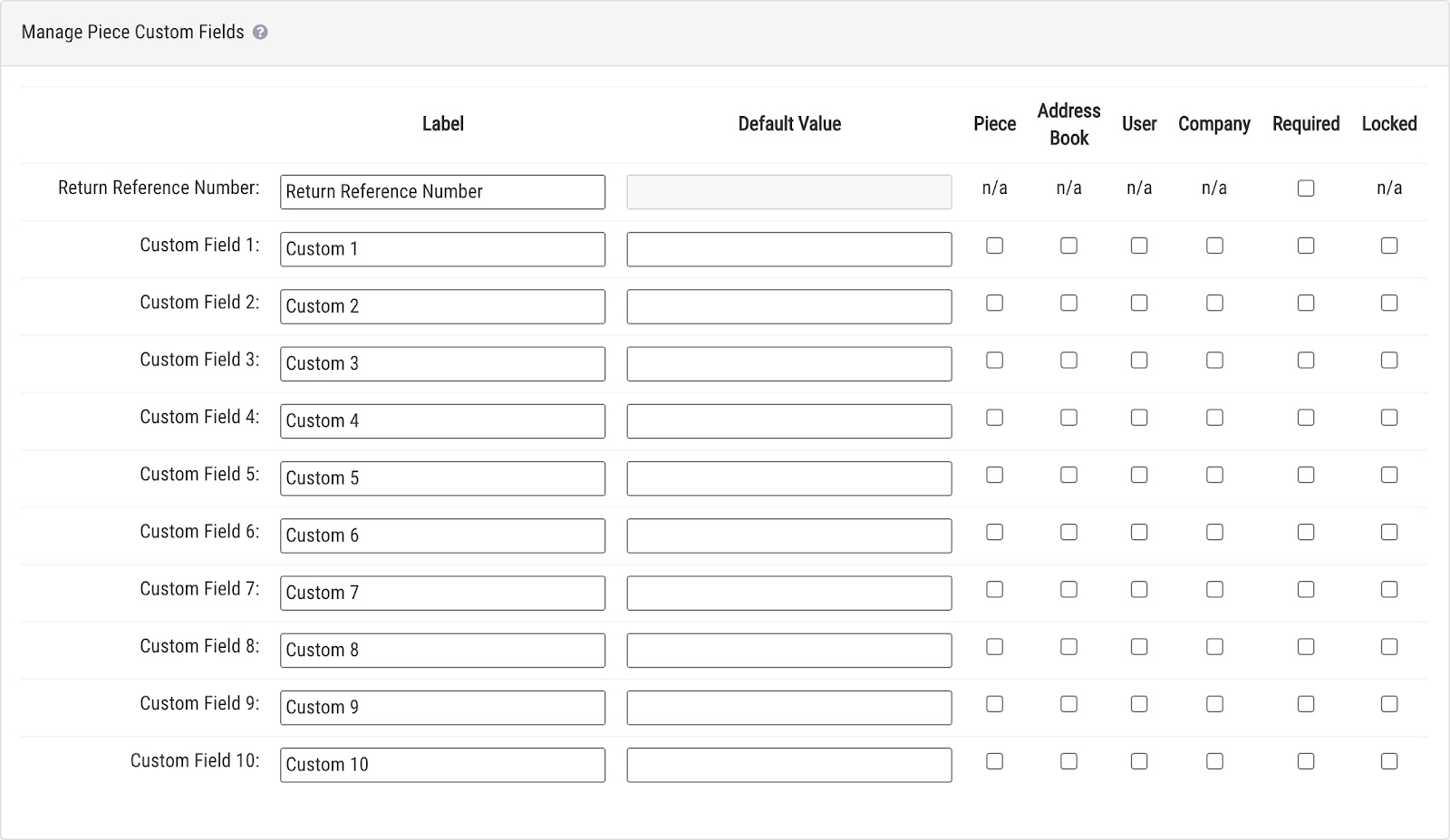Check the User box for Custom Field 9
1450x840 pixels.
[1139, 704]
